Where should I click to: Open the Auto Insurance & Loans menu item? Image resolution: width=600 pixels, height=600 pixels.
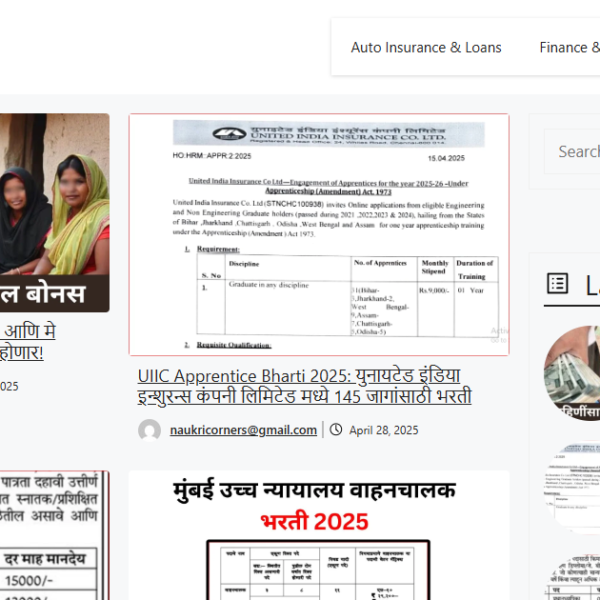(426, 48)
